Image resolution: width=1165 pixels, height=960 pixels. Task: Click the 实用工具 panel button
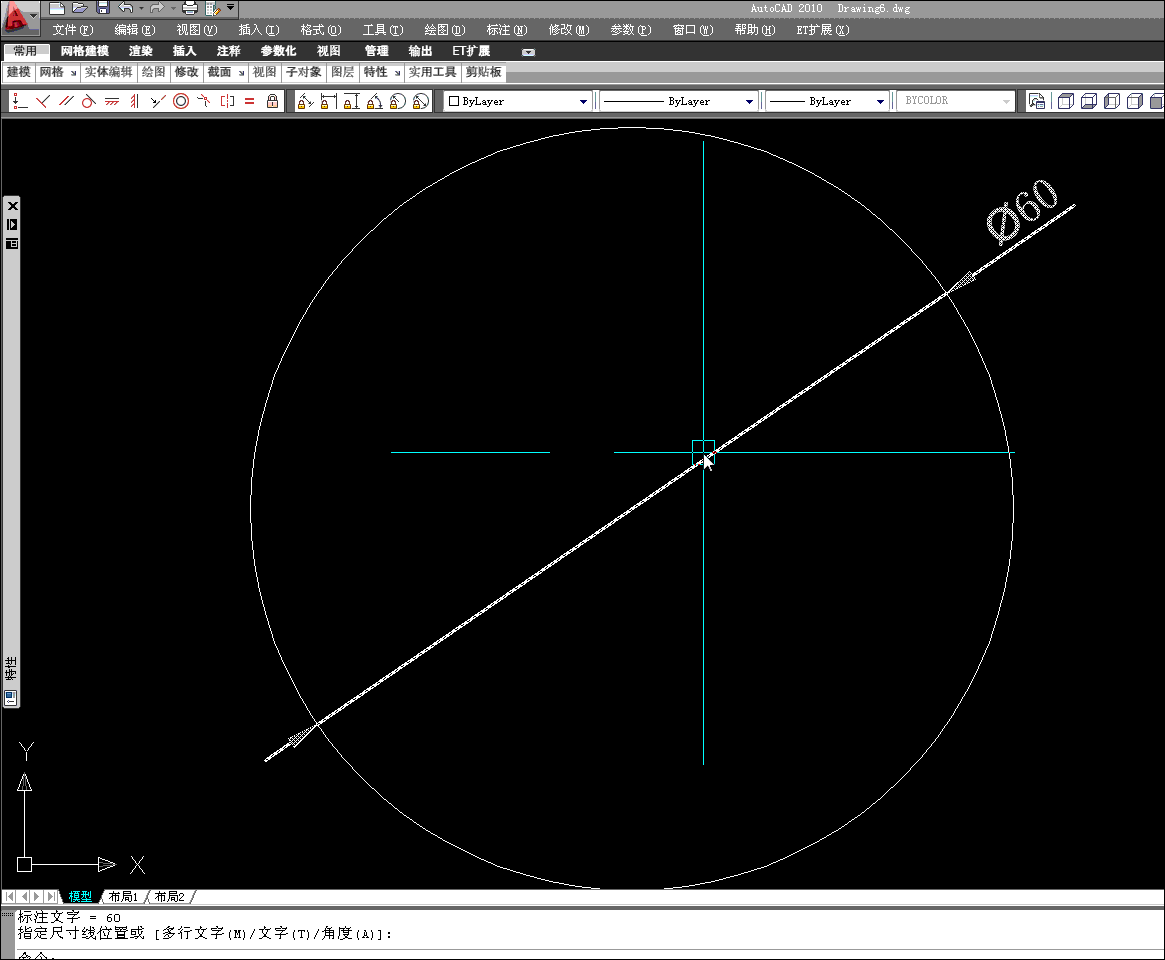(x=432, y=72)
